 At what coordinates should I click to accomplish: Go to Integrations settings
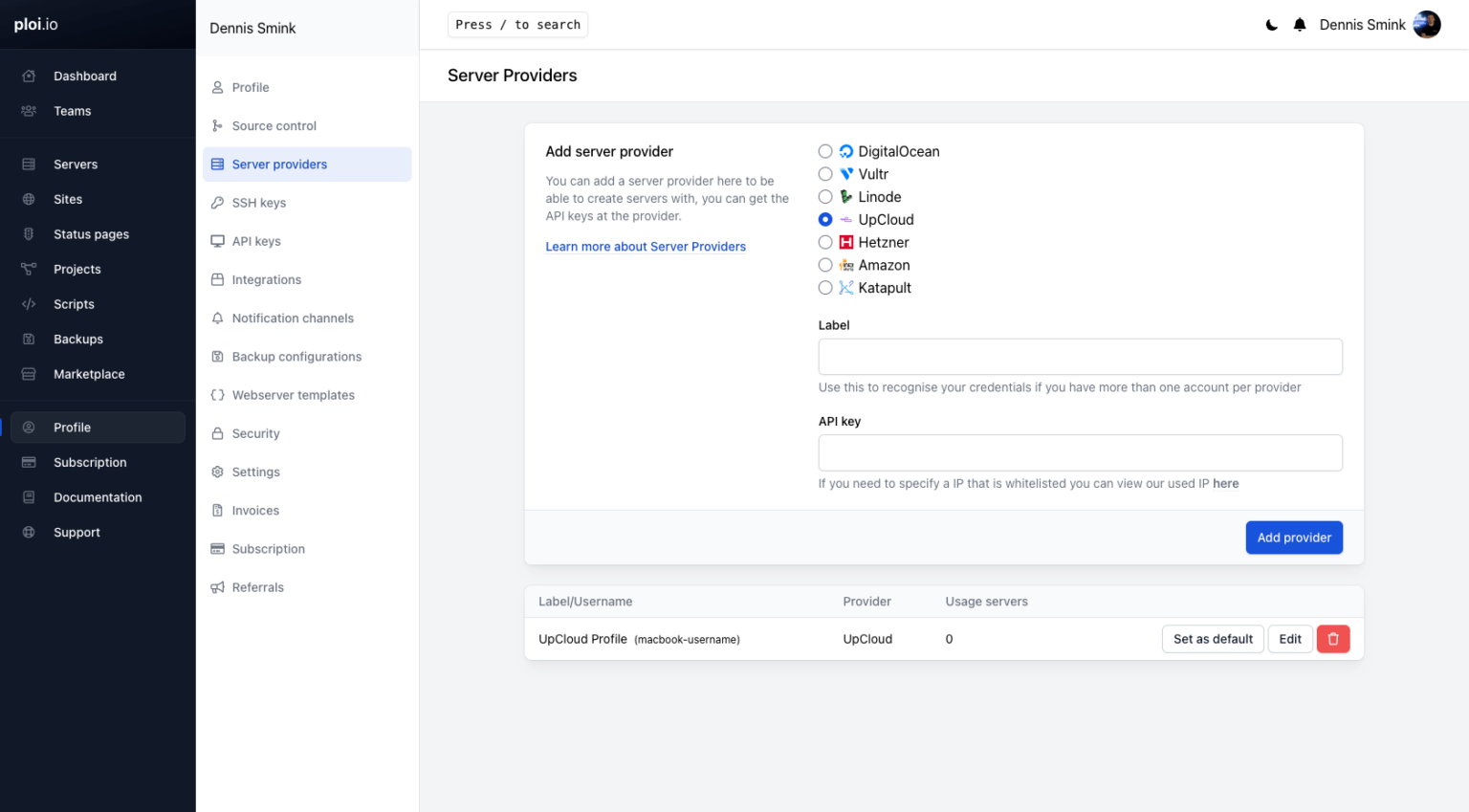tap(307, 279)
